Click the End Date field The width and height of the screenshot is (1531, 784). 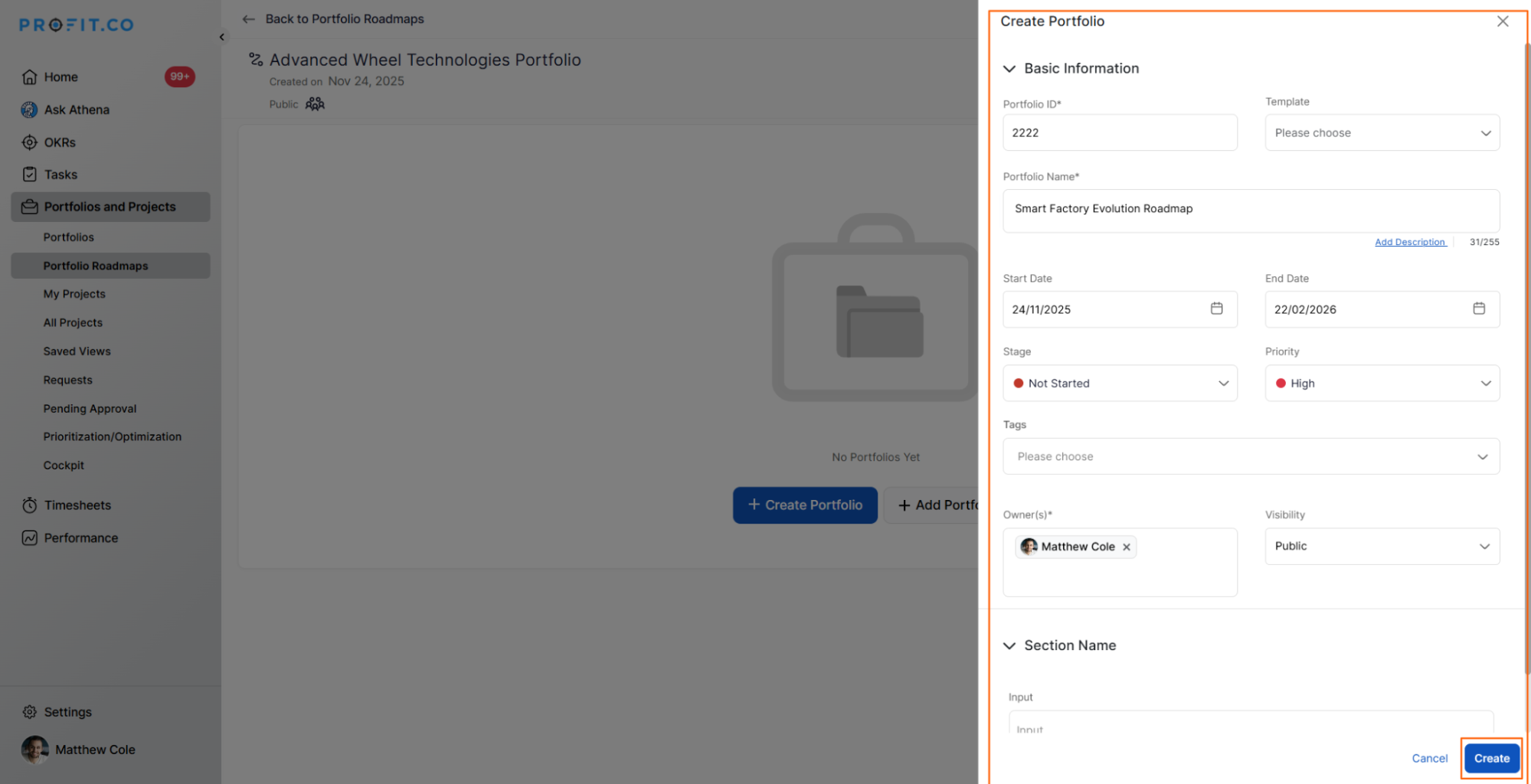(1382, 309)
